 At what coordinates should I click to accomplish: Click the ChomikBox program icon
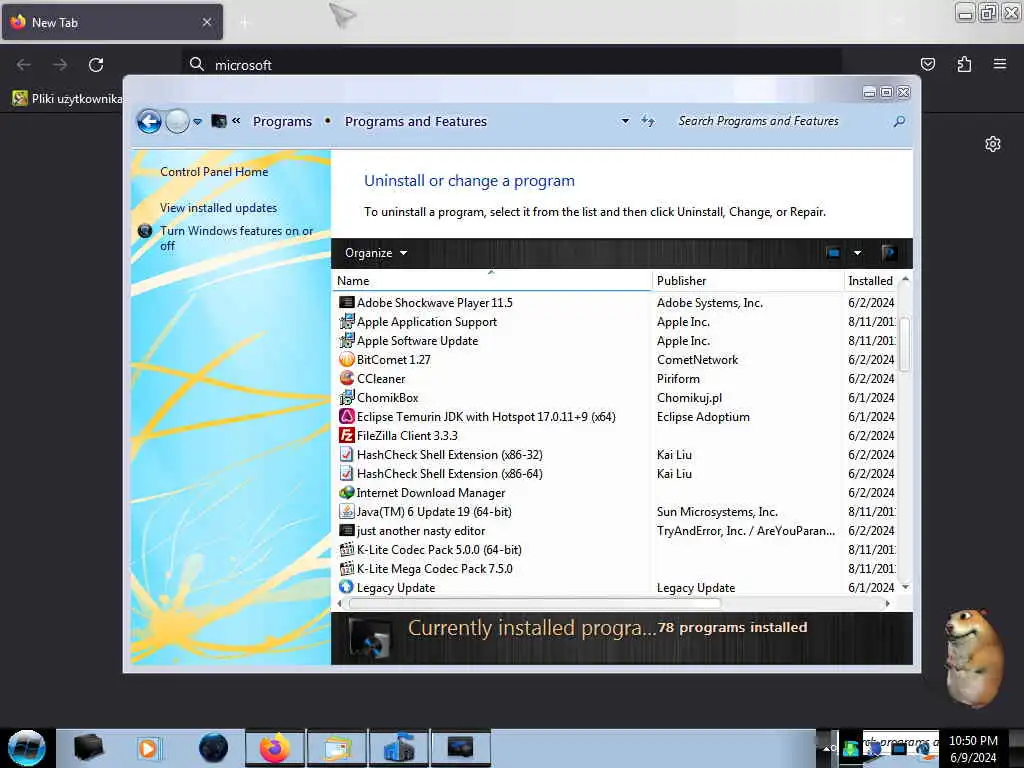pyautogui.click(x=346, y=397)
